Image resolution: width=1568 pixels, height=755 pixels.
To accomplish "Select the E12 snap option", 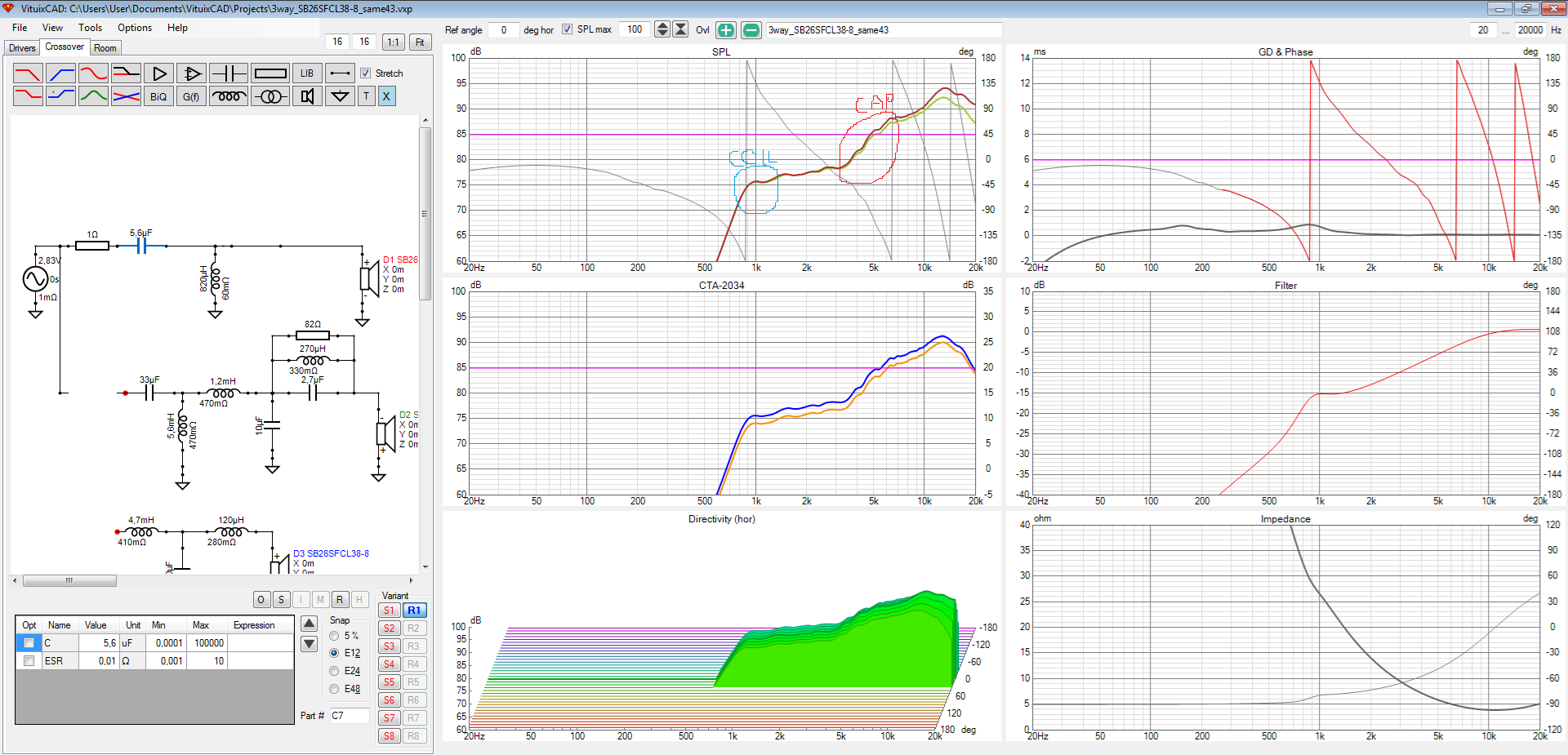I will [334, 653].
